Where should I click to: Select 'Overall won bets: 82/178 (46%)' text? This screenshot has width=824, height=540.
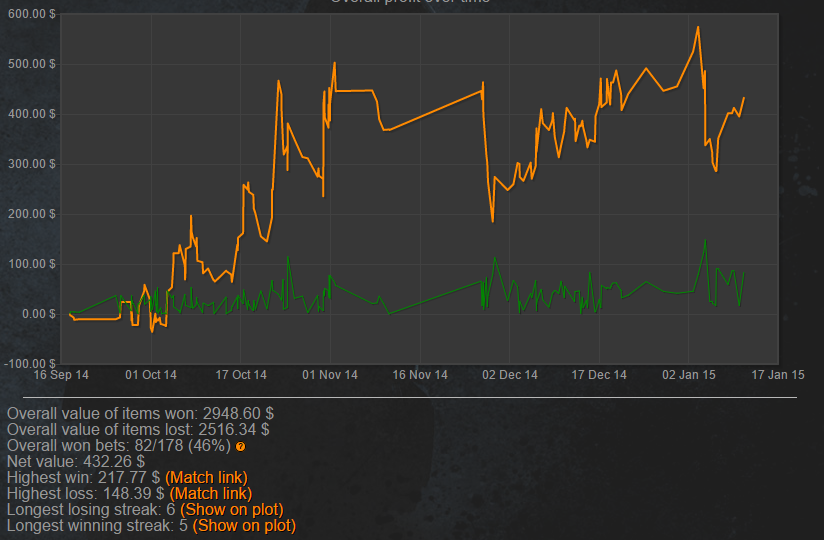tap(119, 445)
